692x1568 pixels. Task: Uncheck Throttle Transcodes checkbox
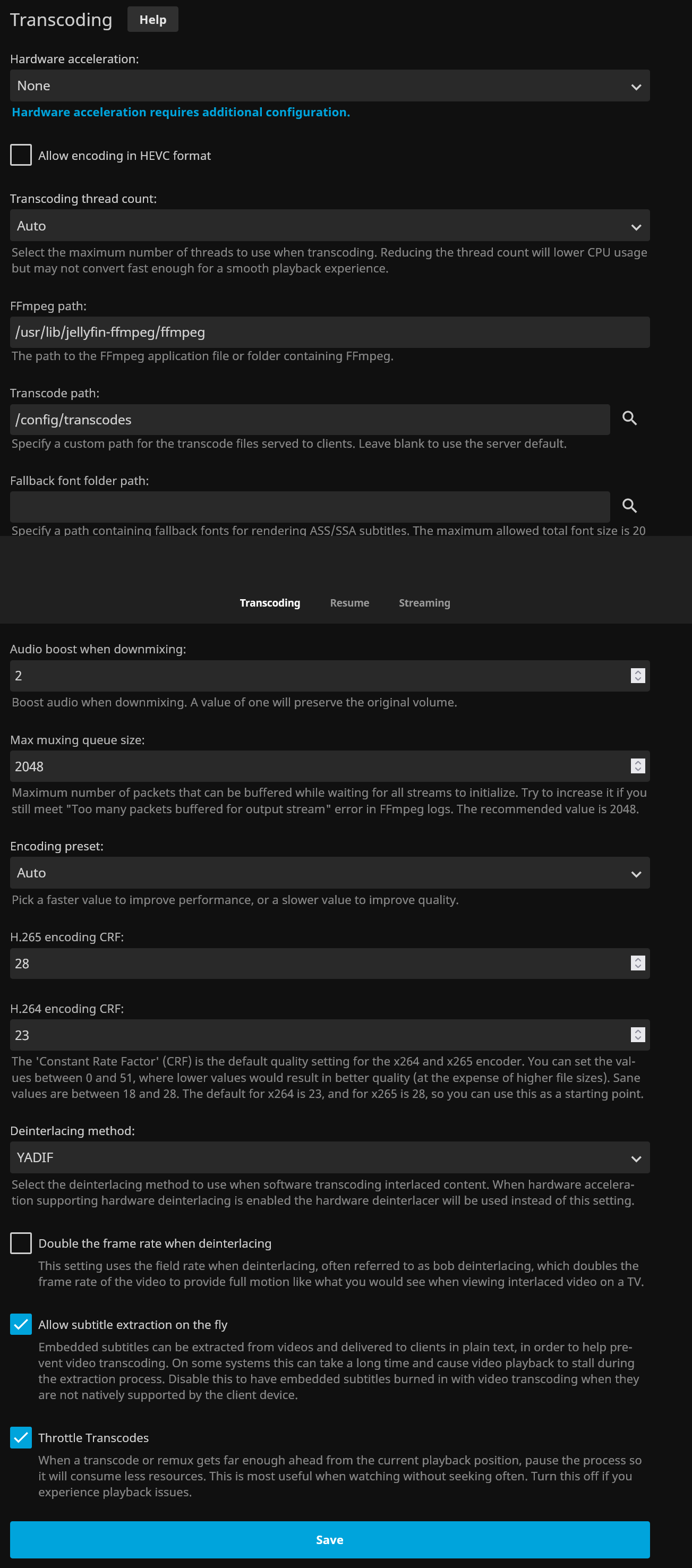click(x=21, y=1437)
